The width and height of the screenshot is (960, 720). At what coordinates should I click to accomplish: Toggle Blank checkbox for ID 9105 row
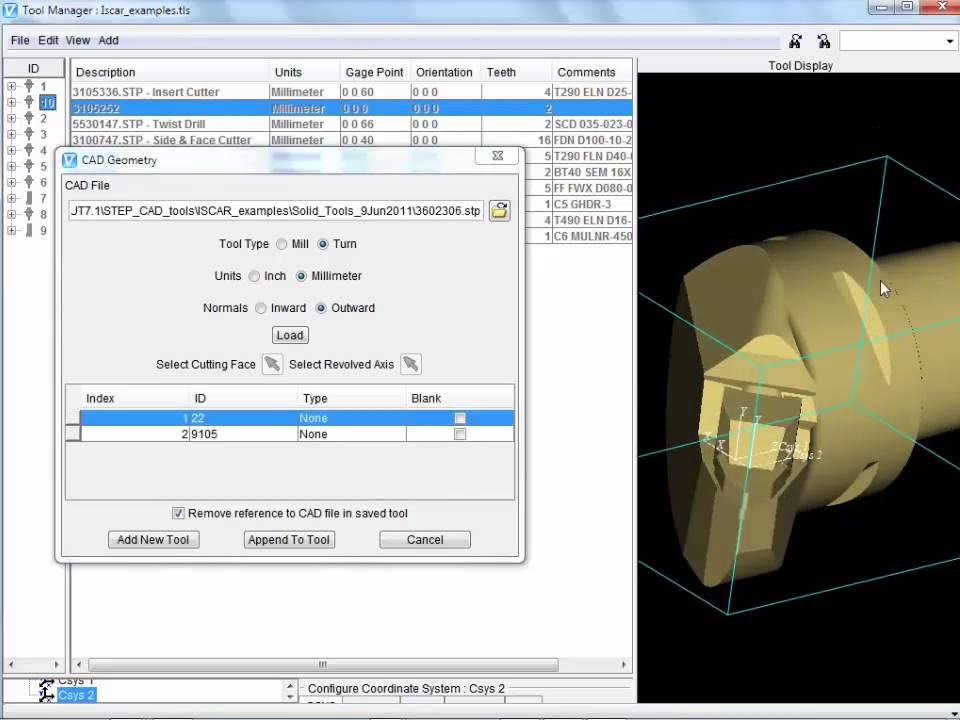pyautogui.click(x=460, y=434)
